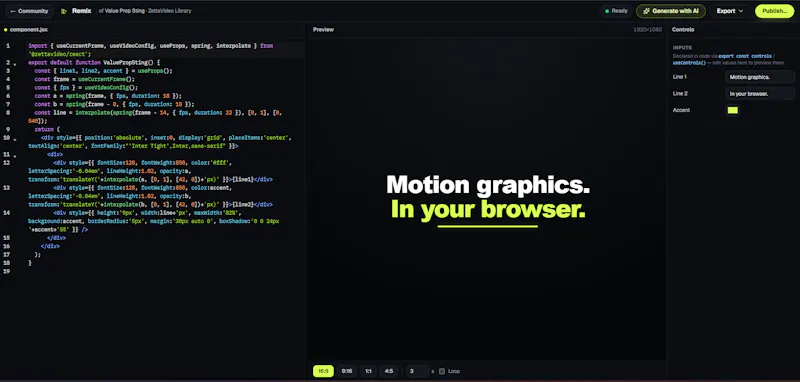Click the Ready status label
800x382 pixels.
pyautogui.click(x=619, y=11)
